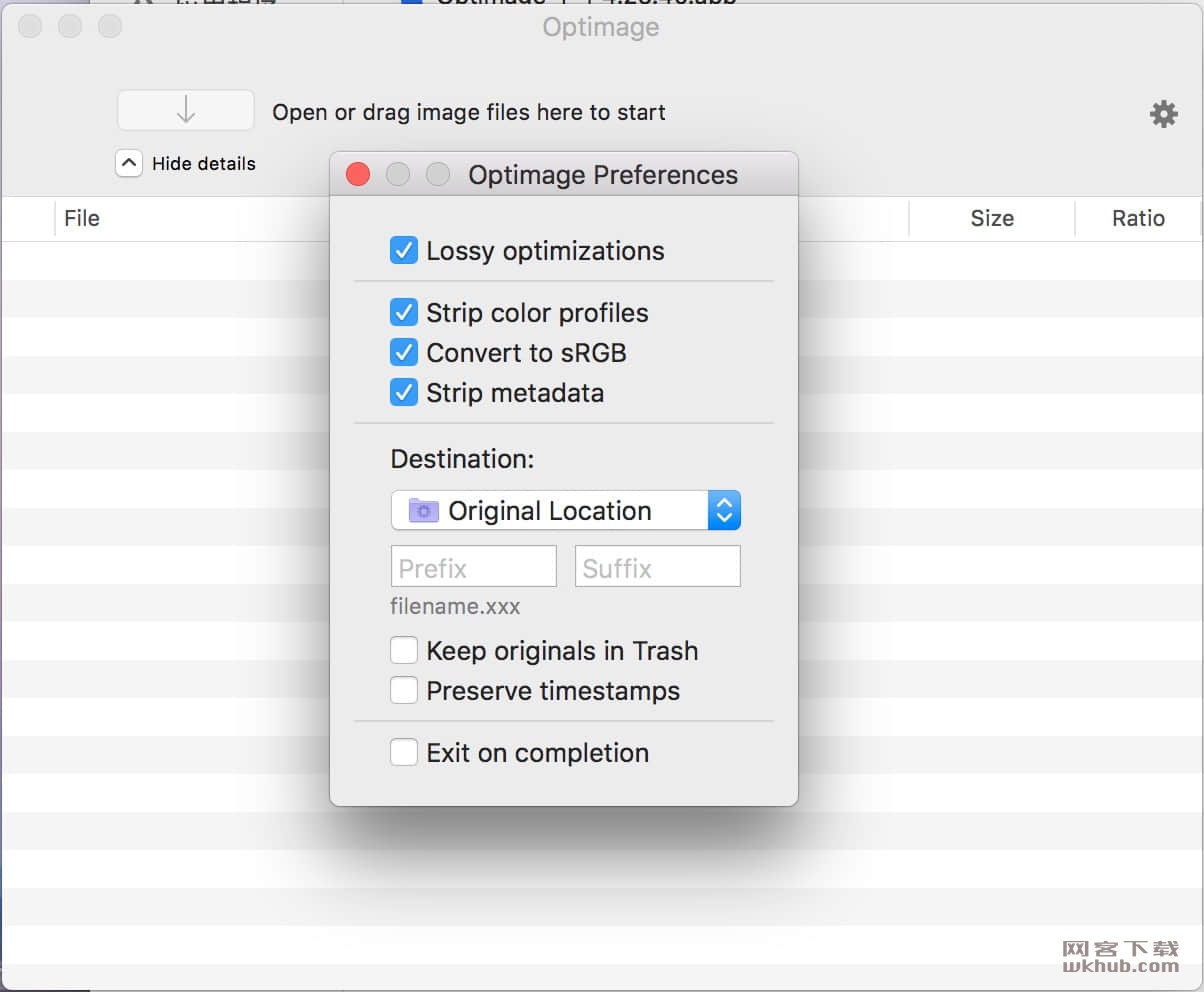Click the 'Open or drag image files here to start' text
Screen dimensions: 1204x992
click(x=469, y=112)
